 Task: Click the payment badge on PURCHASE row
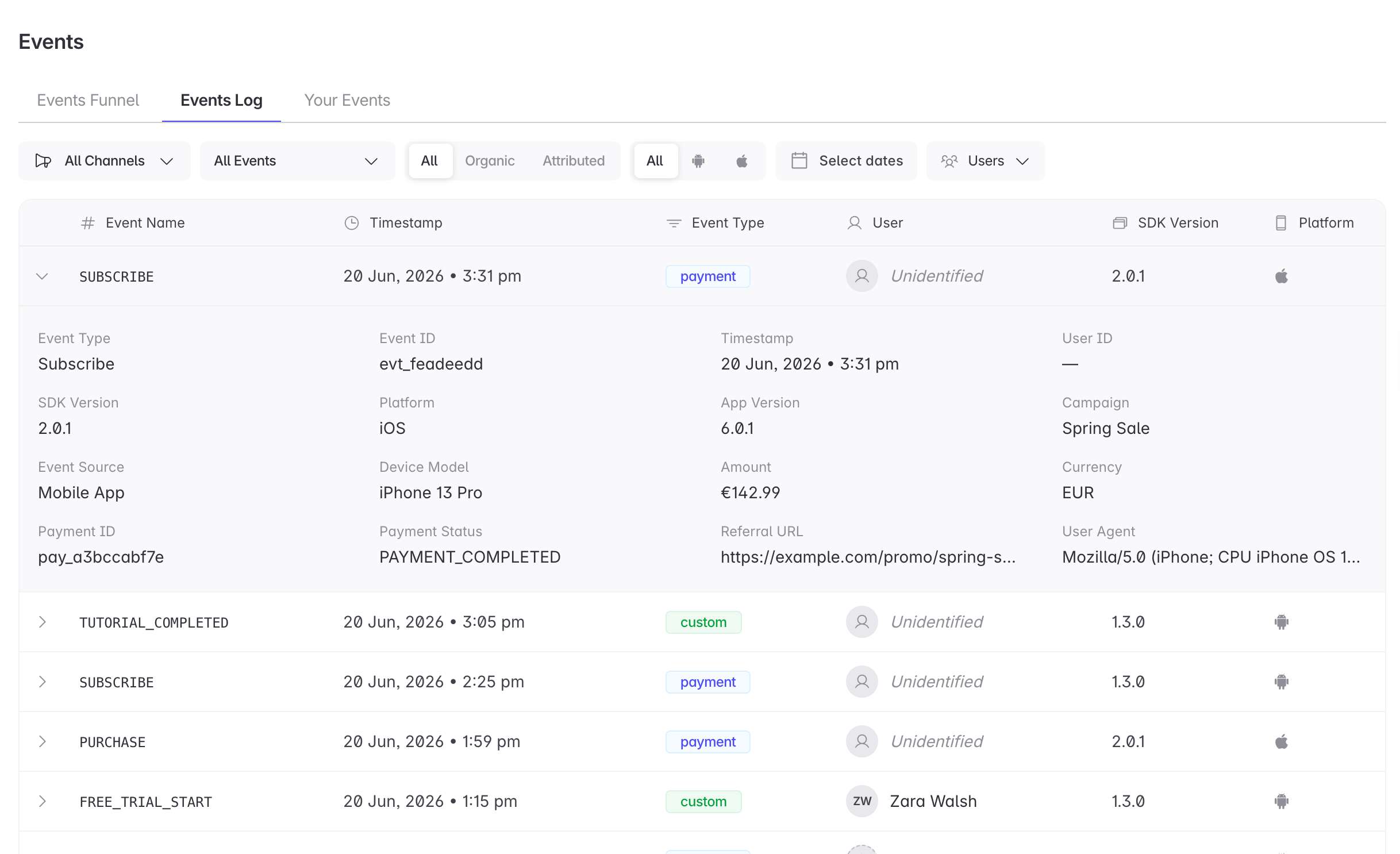click(x=708, y=742)
